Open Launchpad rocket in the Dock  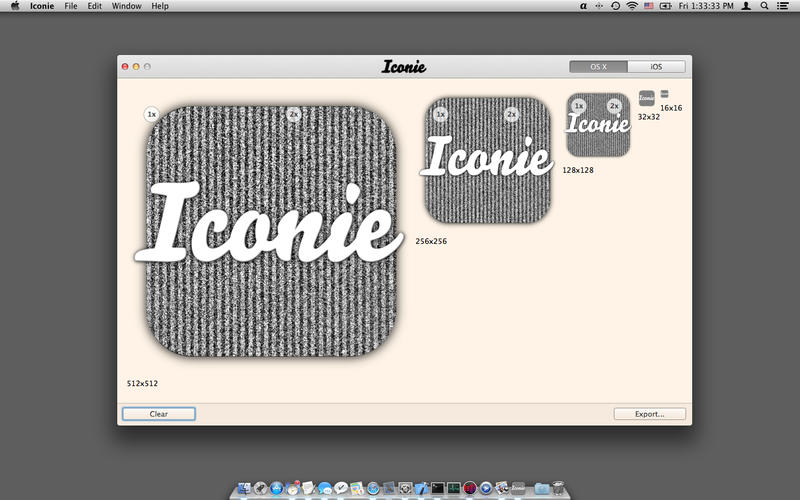click(261, 488)
